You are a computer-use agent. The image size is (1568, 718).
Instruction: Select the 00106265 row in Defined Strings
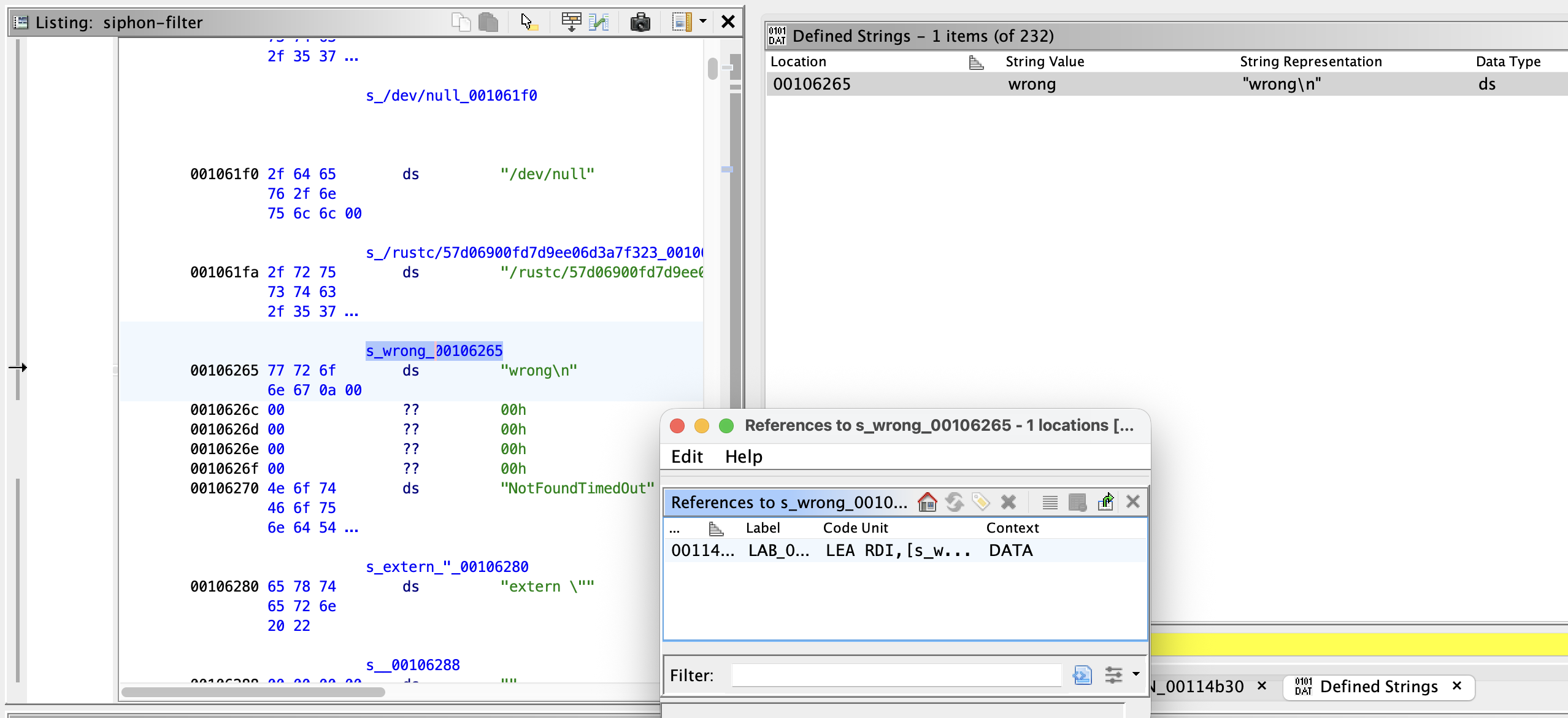[1167, 84]
